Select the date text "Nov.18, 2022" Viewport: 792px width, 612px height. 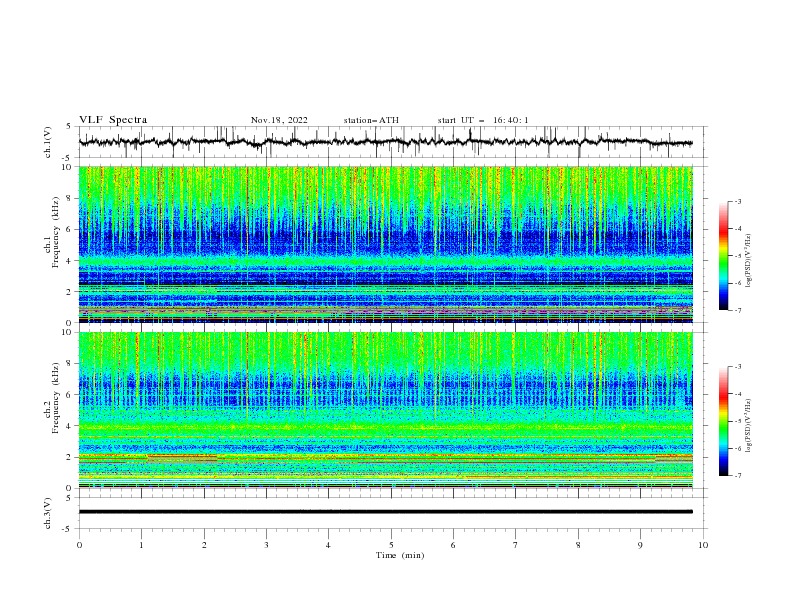[279, 120]
